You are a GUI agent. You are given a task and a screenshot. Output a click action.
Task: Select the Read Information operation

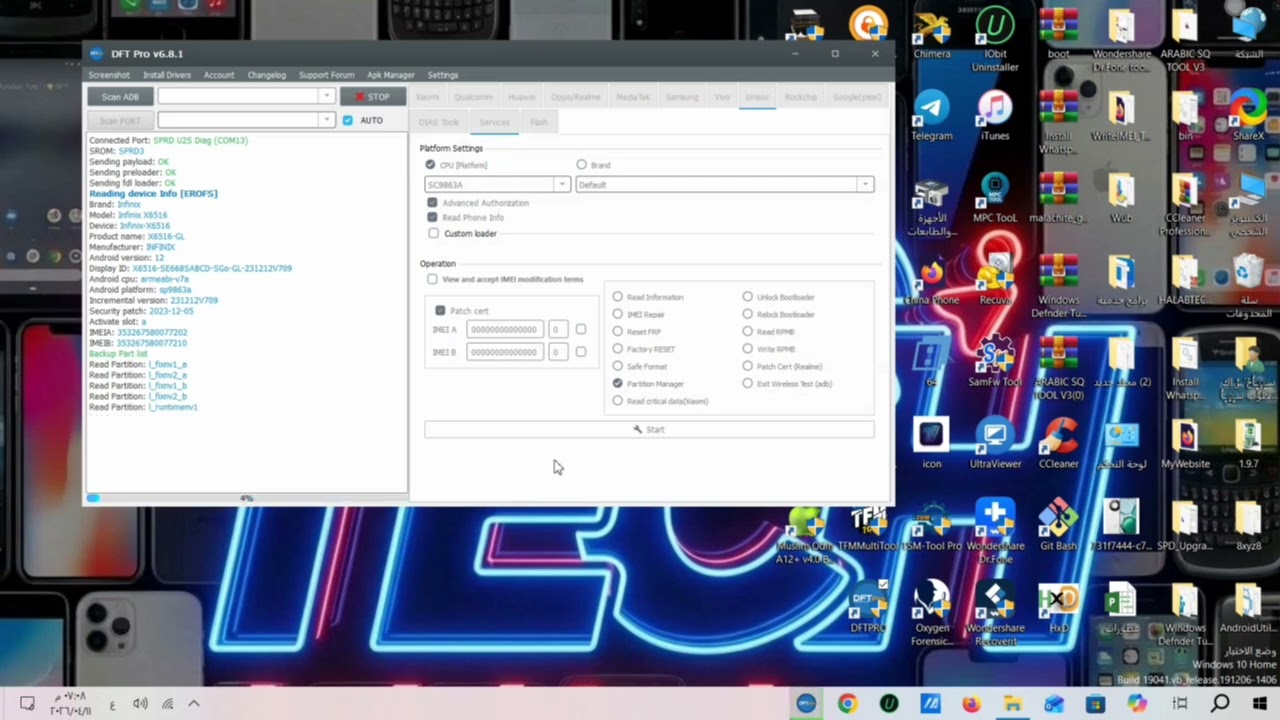tap(617, 297)
